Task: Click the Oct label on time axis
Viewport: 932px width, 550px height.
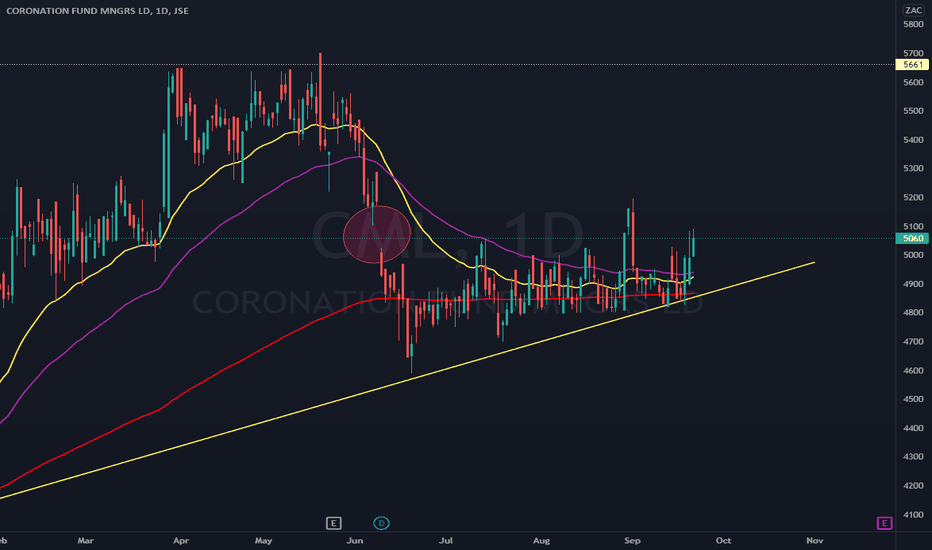Action: 723,540
